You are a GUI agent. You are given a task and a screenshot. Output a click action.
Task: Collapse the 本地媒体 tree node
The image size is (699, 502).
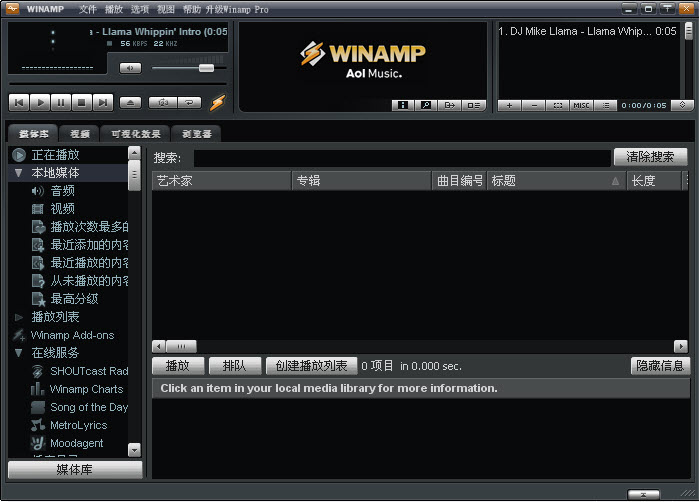tap(18, 173)
